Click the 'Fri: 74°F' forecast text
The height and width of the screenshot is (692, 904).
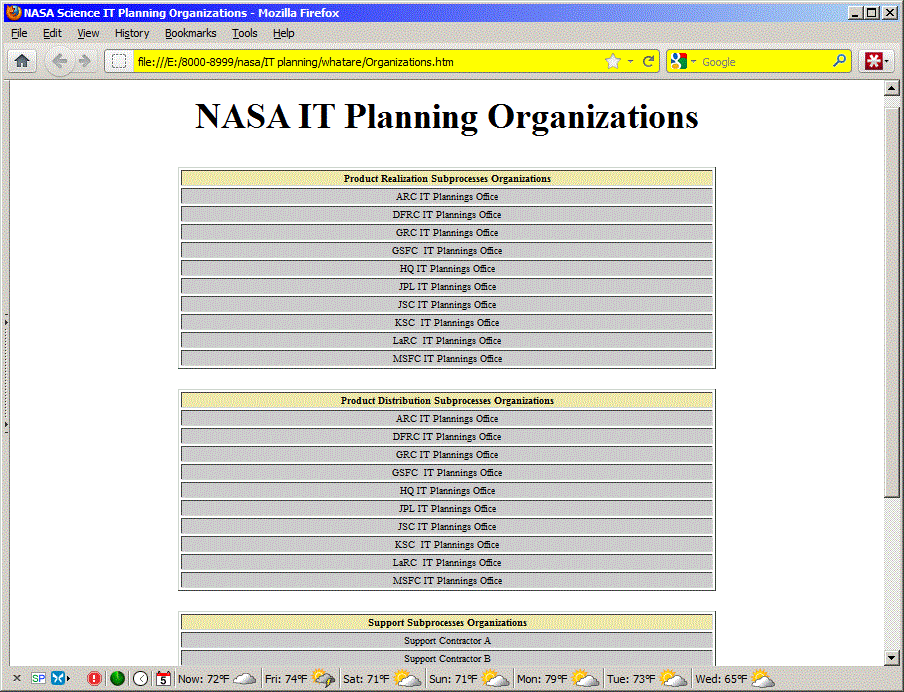pyautogui.click(x=285, y=679)
